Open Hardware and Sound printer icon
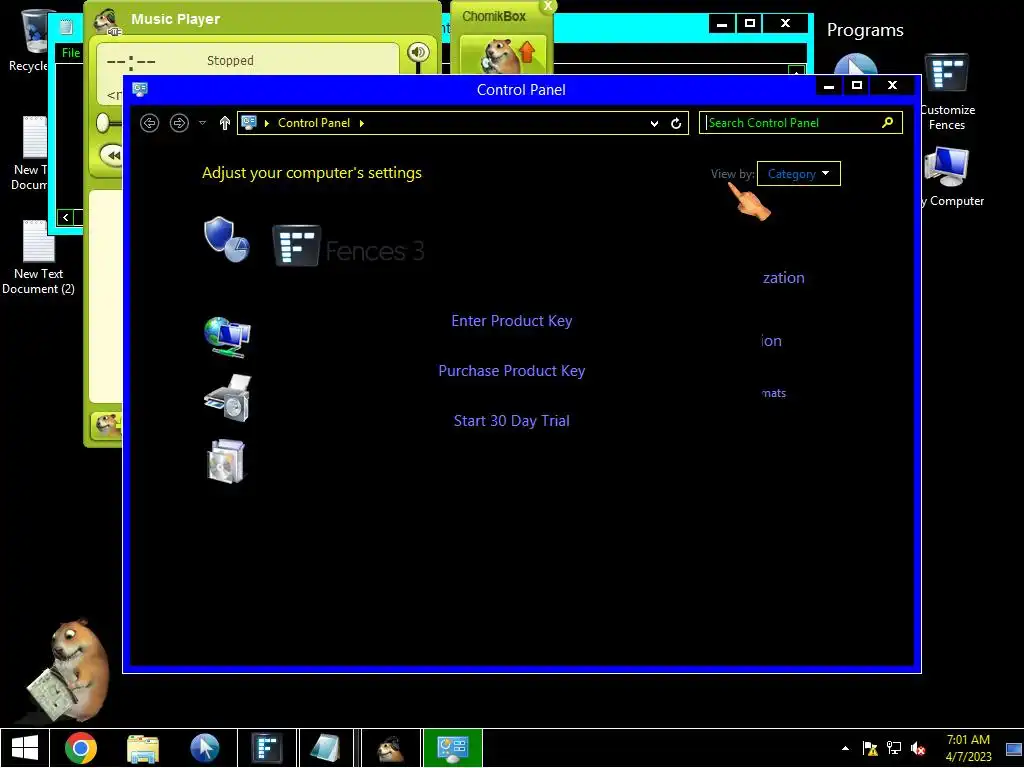 pyautogui.click(x=227, y=398)
